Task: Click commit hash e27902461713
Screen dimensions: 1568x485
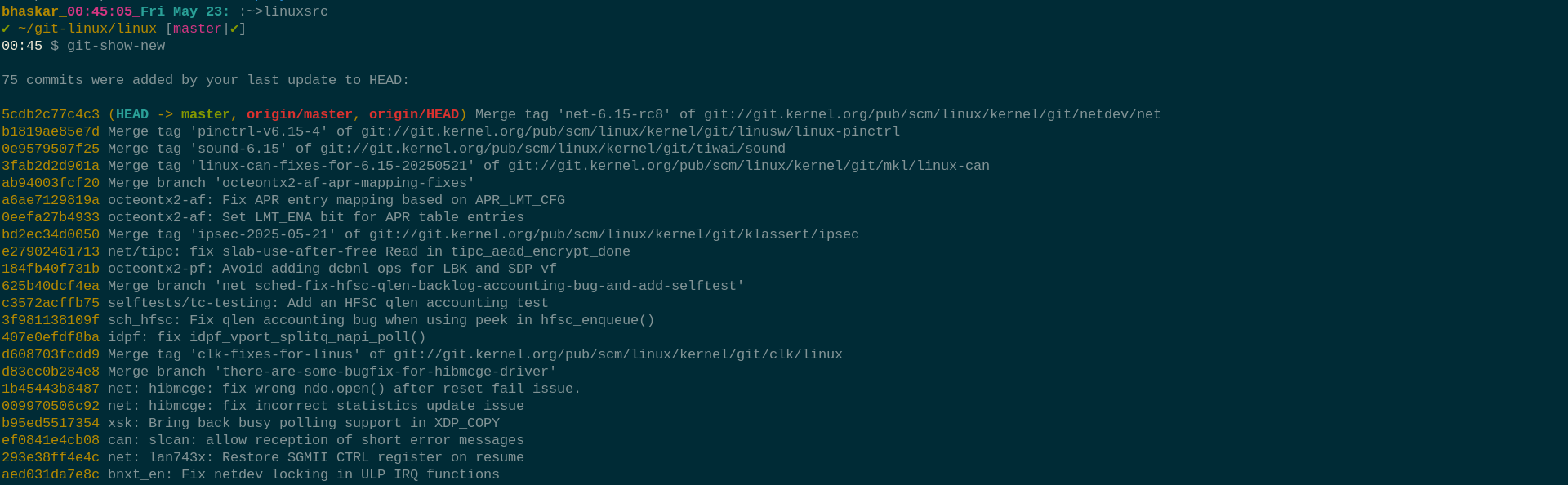Action: pyautogui.click(x=51, y=251)
